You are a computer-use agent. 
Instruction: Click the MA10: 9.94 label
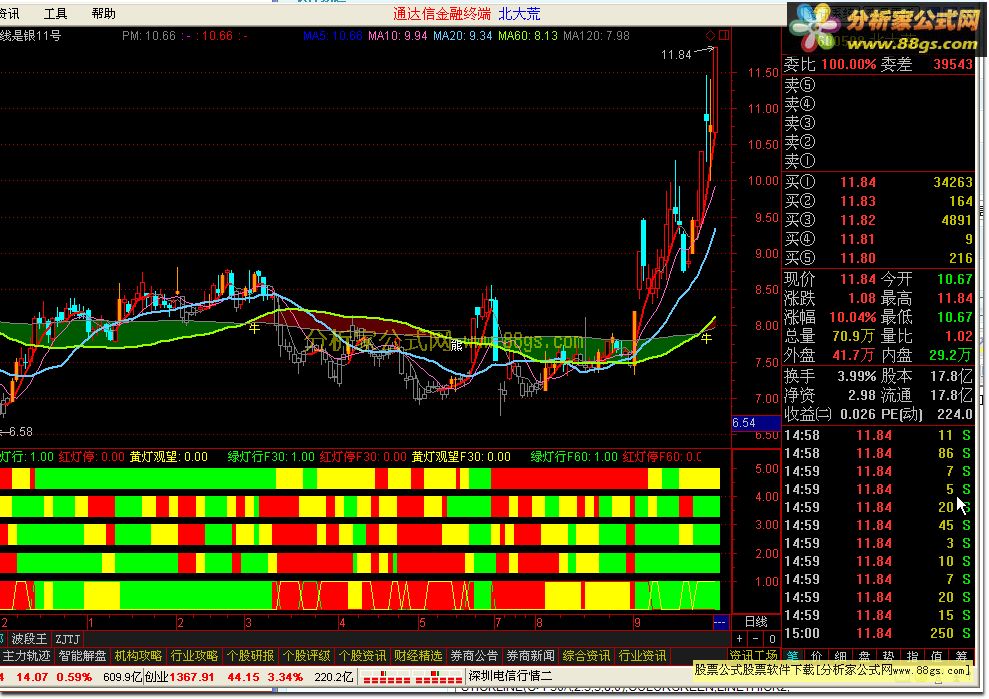398,36
